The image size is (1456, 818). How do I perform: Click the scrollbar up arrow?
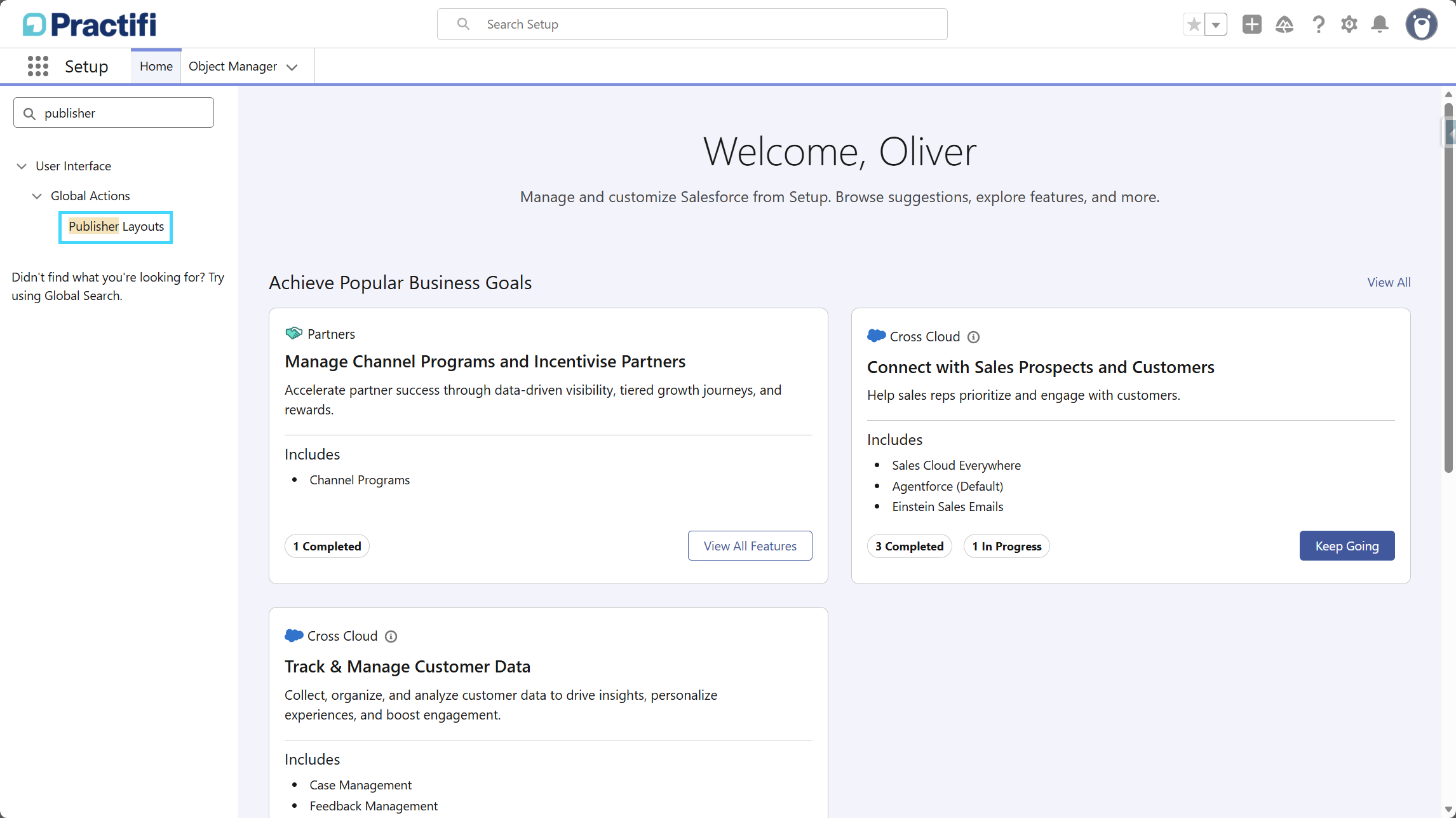coord(1448,94)
